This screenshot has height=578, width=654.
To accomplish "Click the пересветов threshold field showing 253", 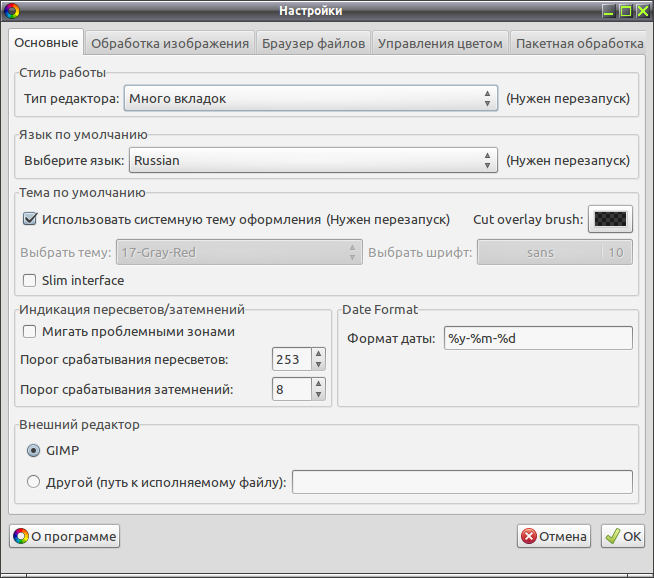I will pyautogui.click(x=292, y=359).
